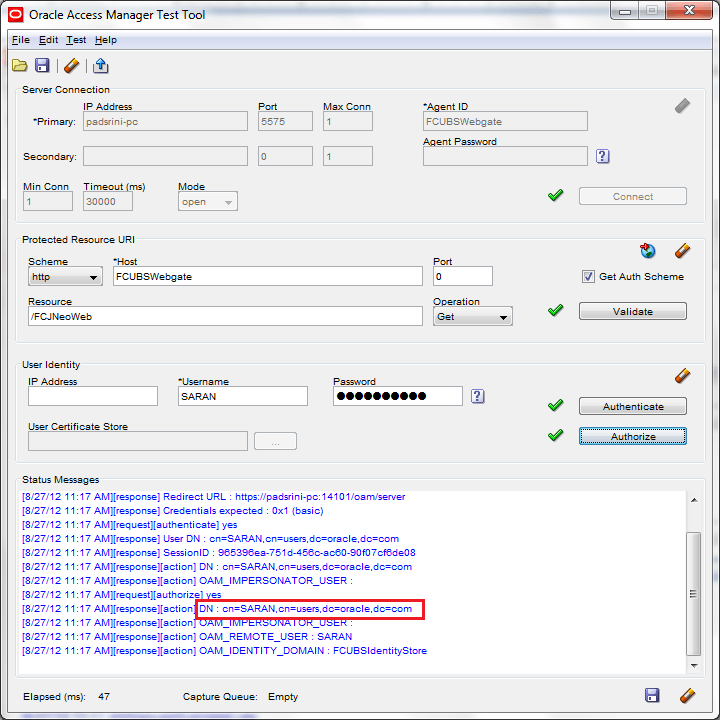Viewport: 720px width, 720px height.
Task: Click the Validate button
Action: tap(633, 311)
